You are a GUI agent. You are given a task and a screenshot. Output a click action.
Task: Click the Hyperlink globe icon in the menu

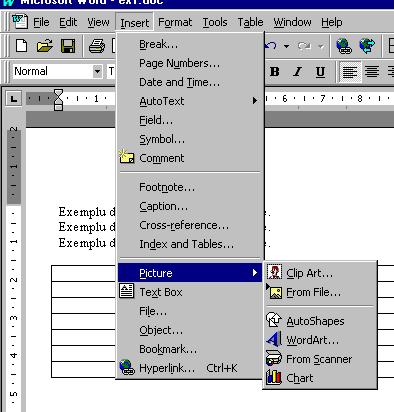[127, 367]
